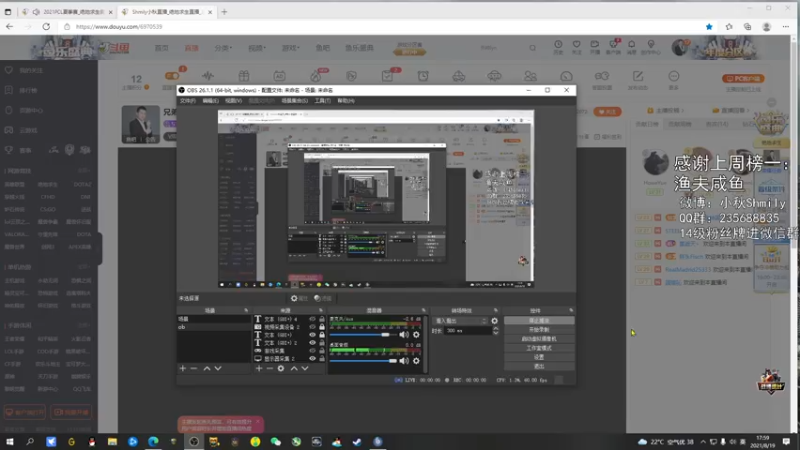
Task: Click the Windows Start button
Action: (10, 442)
